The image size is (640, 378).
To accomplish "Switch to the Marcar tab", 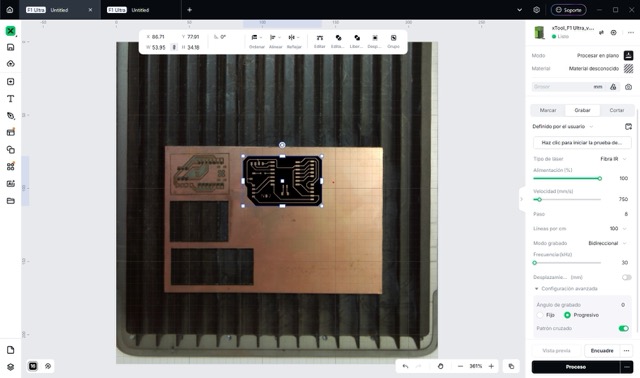I will 548,110.
